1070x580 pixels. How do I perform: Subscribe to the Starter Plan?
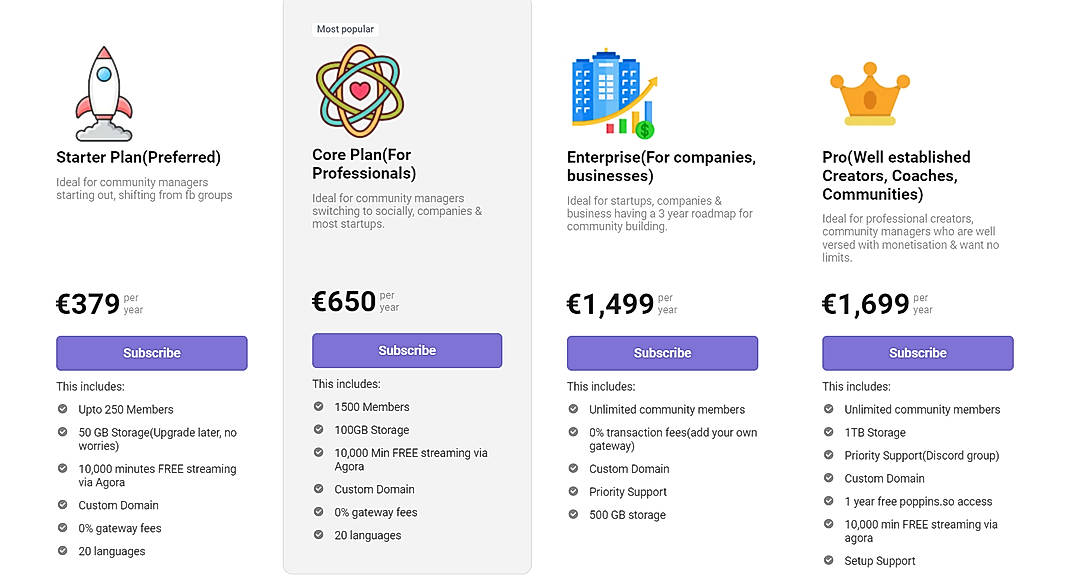click(151, 353)
